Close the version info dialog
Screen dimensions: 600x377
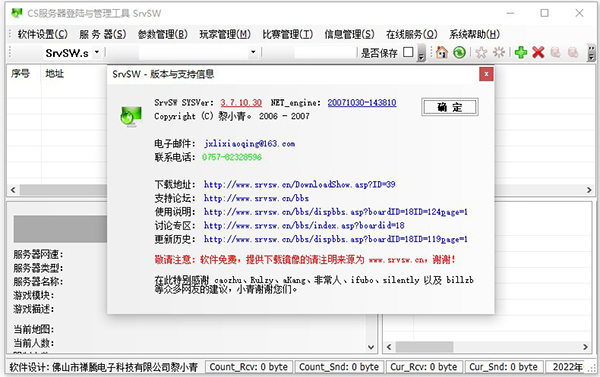point(486,74)
